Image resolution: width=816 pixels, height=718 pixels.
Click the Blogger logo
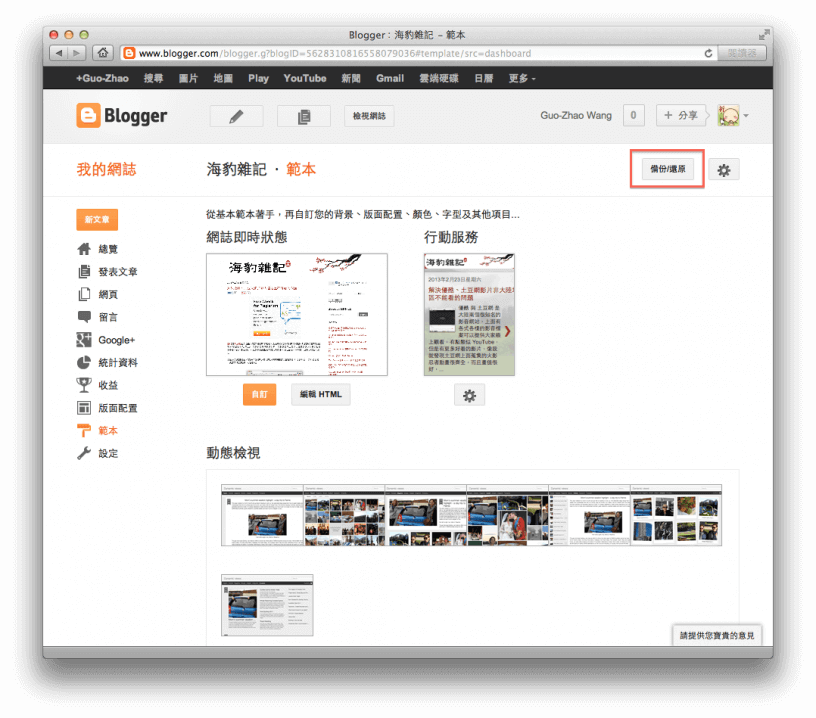pos(122,116)
